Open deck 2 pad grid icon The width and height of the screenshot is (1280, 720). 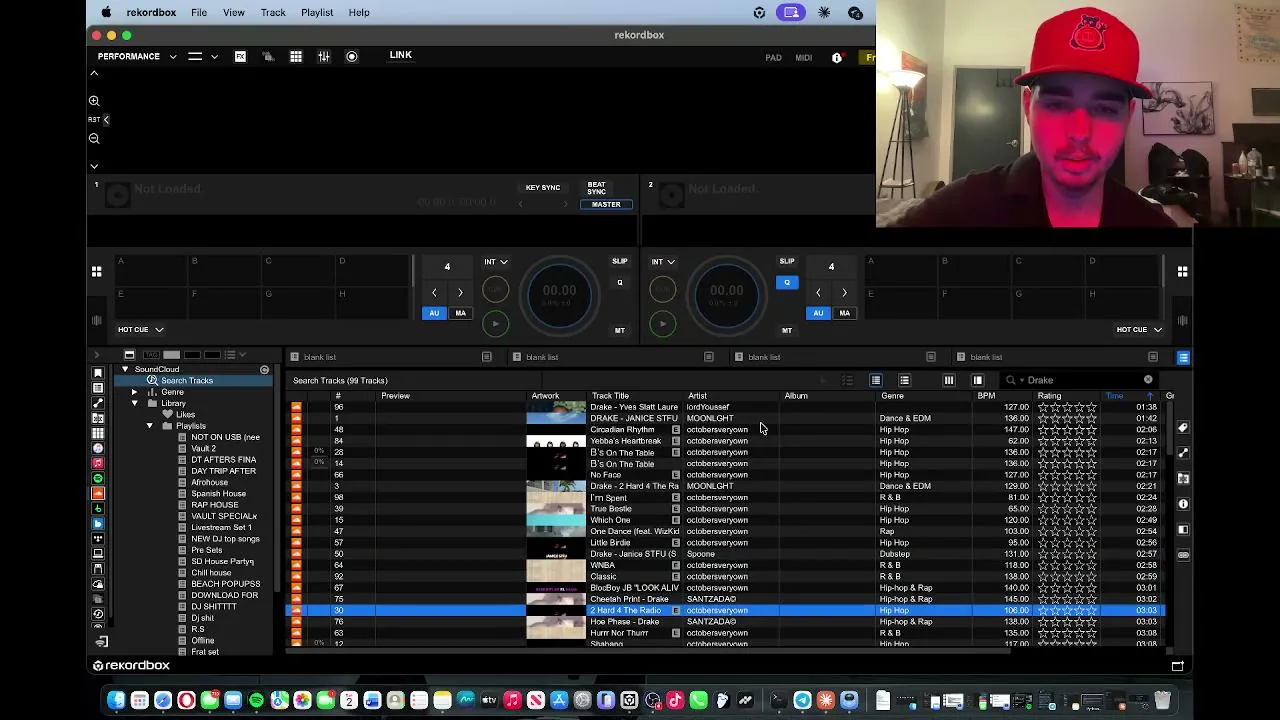pos(1182,271)
